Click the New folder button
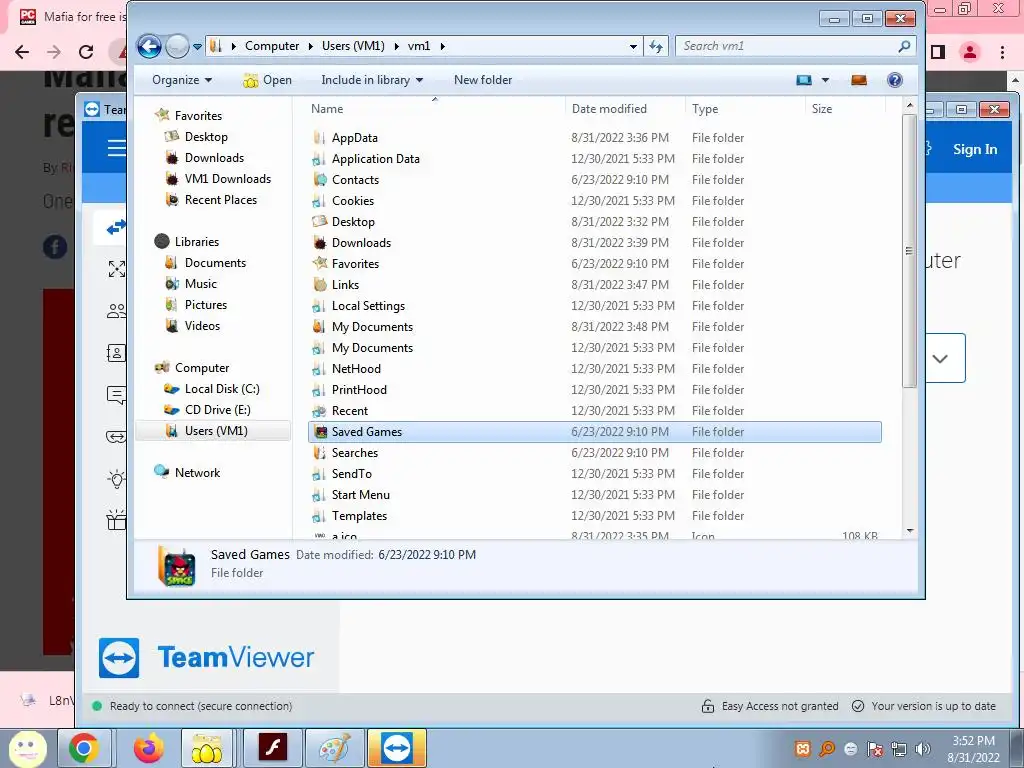Screen dimensions: 1024x768 click(483, 80)
